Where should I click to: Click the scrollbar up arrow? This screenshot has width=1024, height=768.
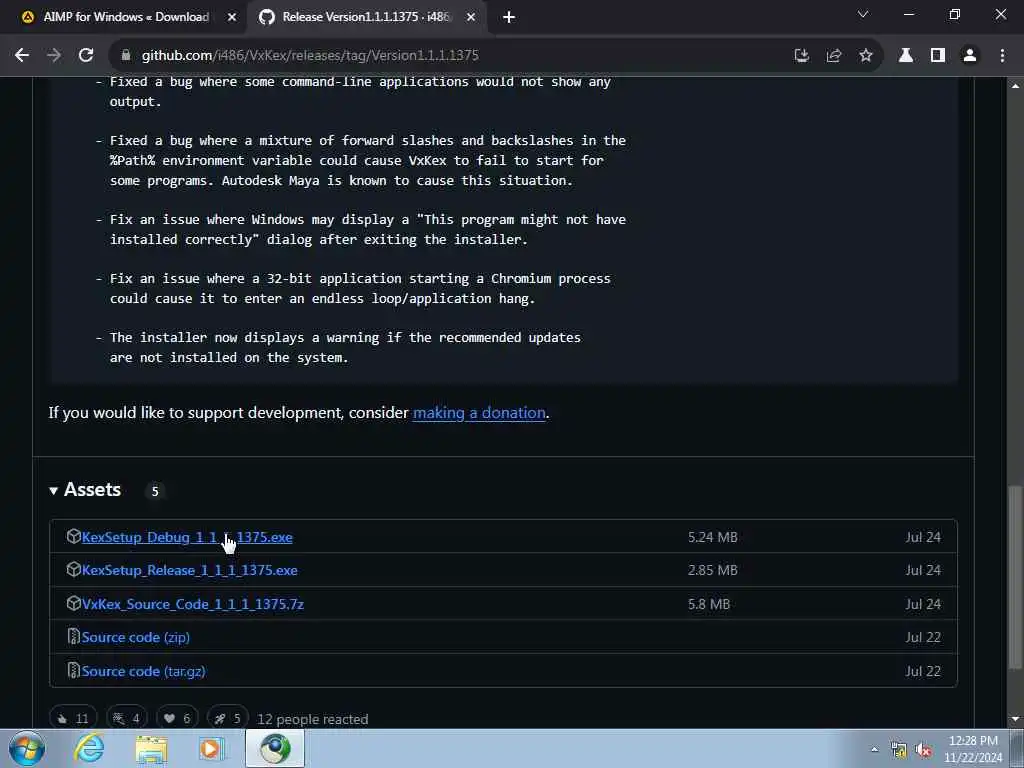(x=1015, y=85)
